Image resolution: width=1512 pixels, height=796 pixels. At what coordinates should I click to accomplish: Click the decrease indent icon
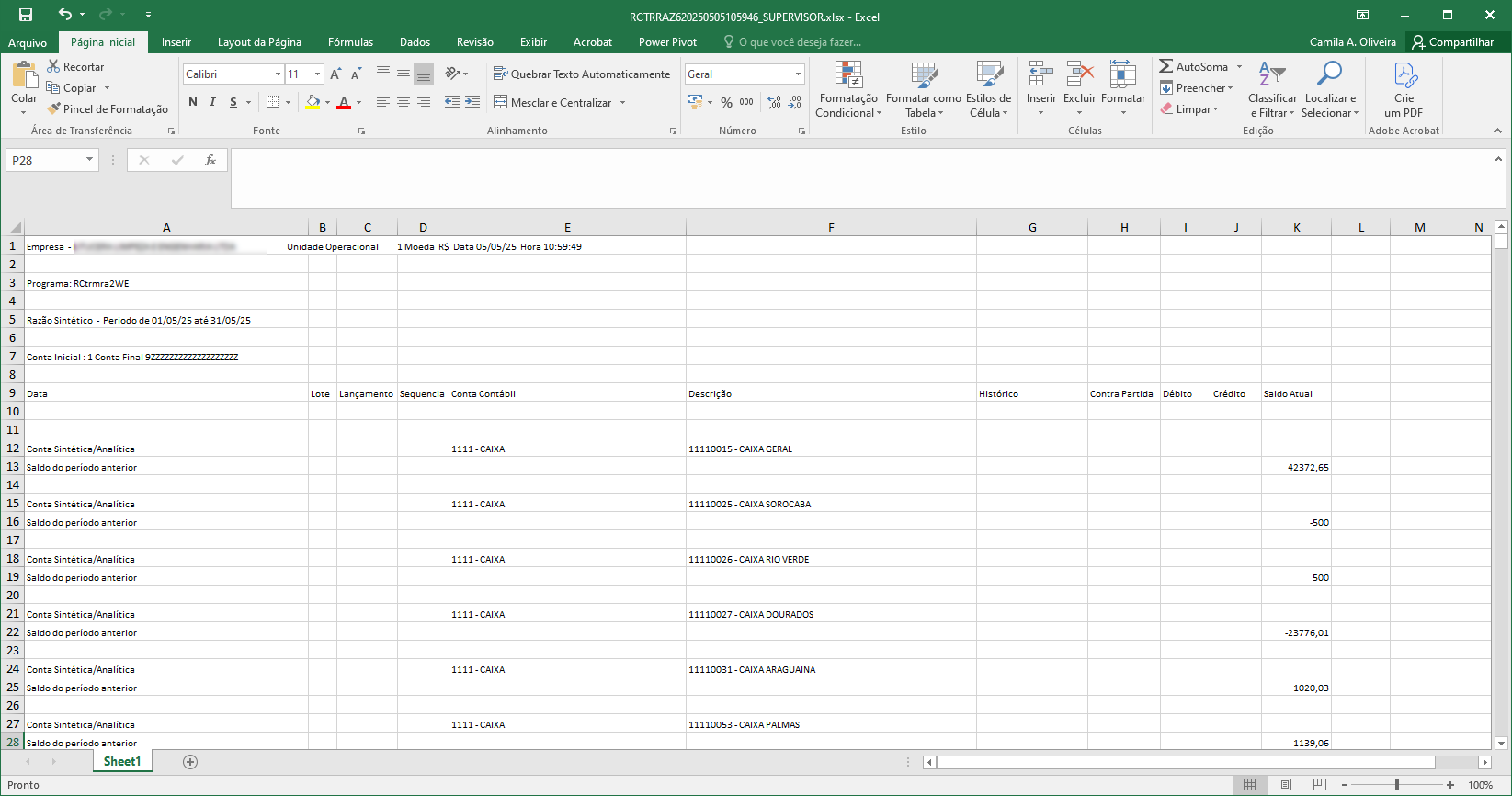(x=452, y=102)
